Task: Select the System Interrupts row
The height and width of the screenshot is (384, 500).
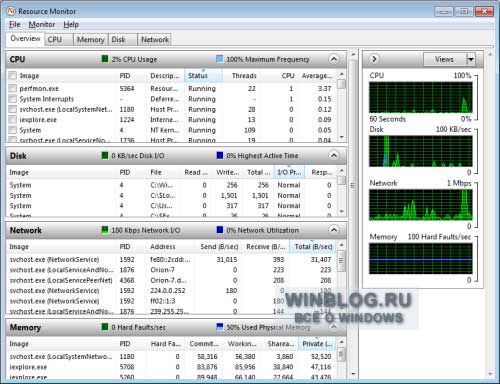Action: 172,99
